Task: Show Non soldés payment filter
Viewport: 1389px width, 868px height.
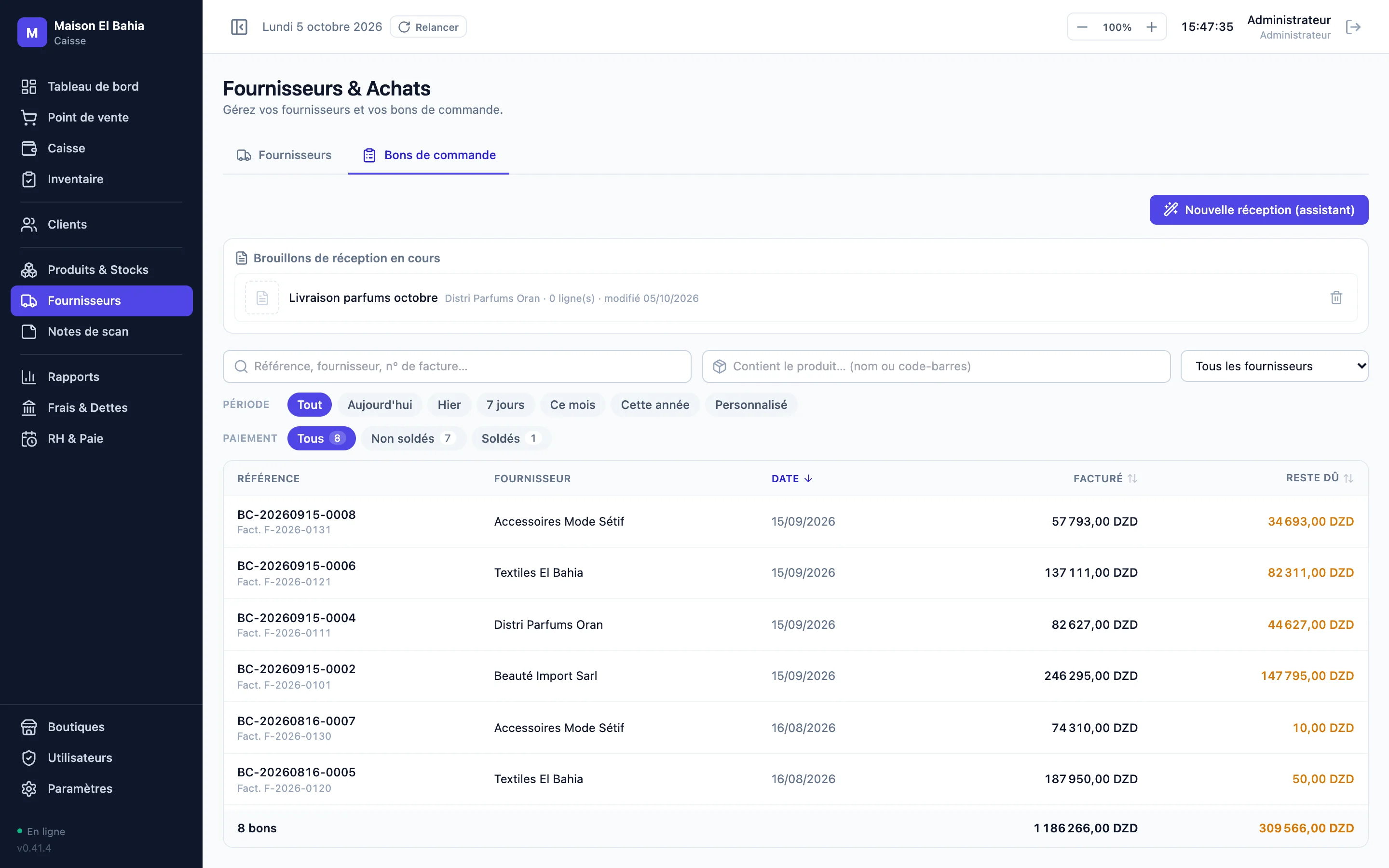Action: [413, 439]
